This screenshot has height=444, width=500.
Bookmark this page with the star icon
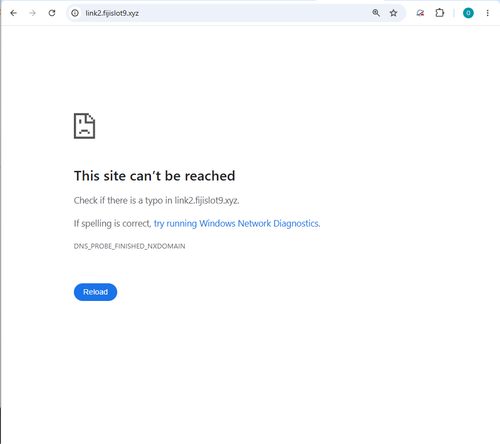coord(393,13)
